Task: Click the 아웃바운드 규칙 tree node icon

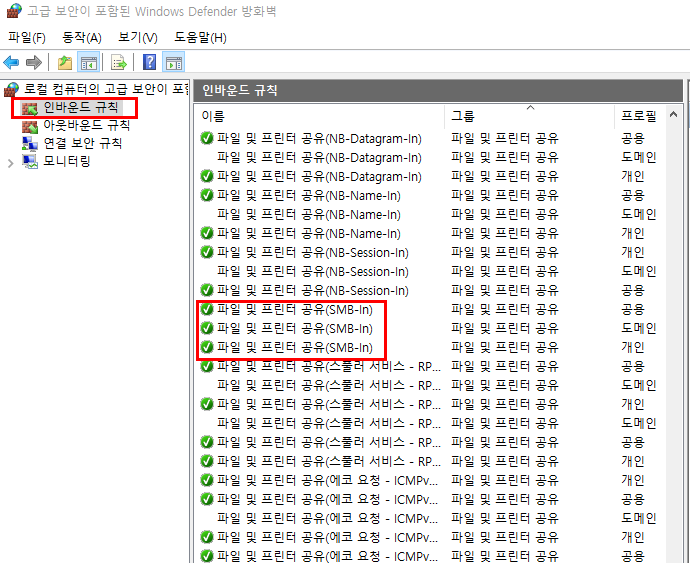Action: click(30, 127)
